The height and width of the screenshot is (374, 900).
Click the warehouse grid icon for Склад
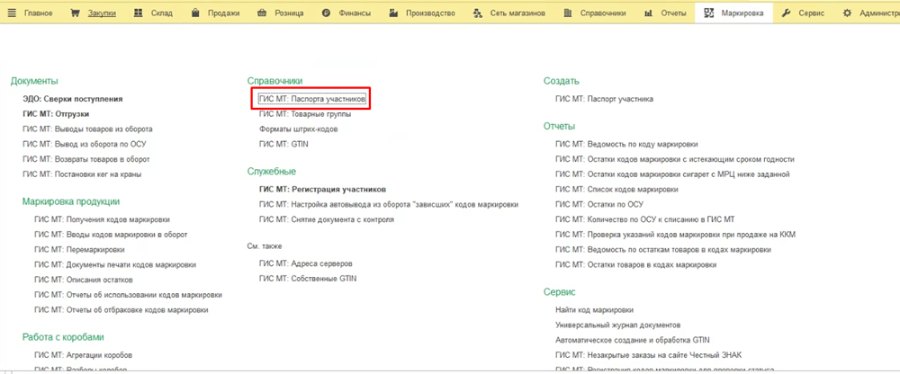(x=138, y=13)
